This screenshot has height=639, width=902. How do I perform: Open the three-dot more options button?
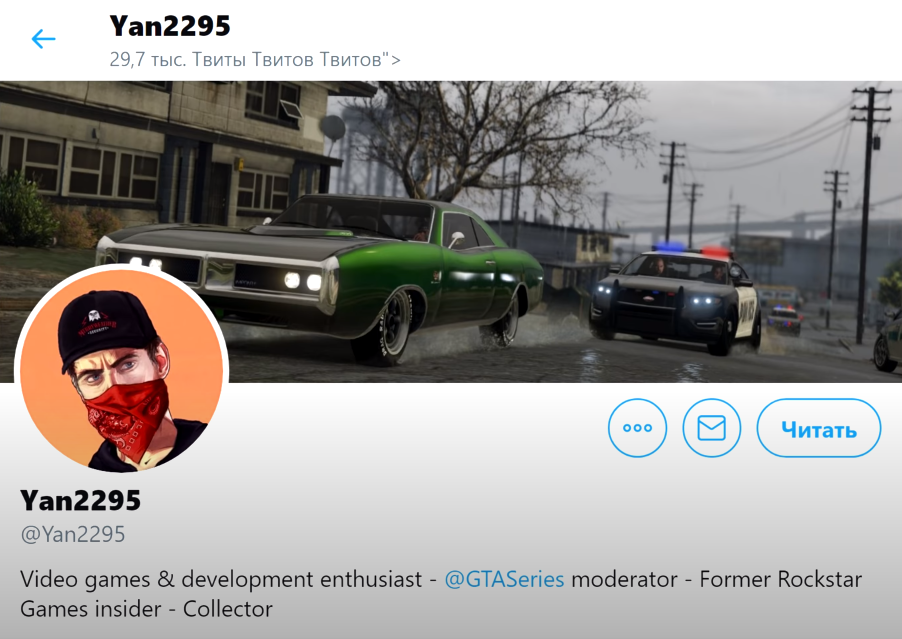637,428
